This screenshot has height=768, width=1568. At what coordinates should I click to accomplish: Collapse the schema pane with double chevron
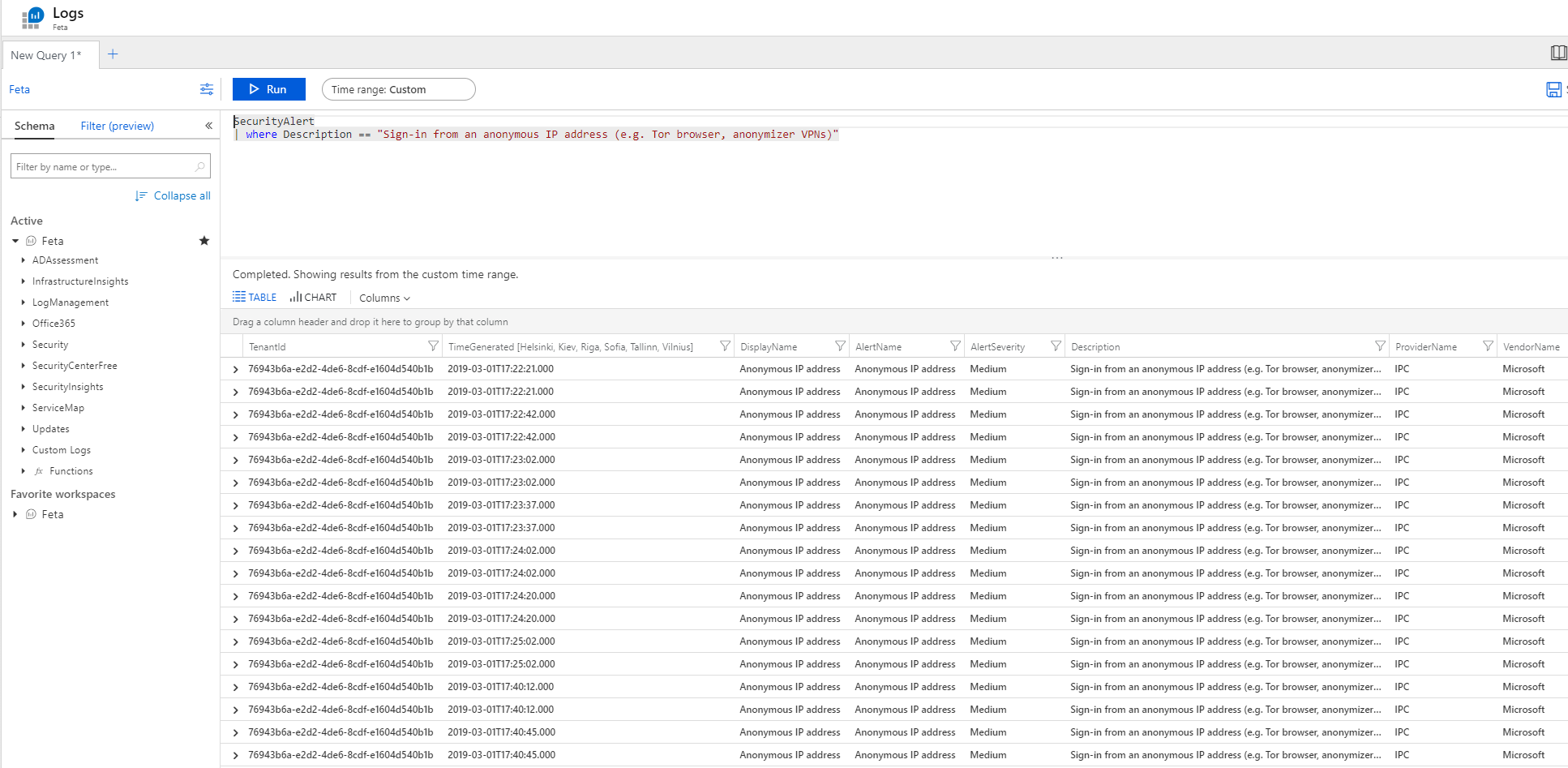(208, 126)
